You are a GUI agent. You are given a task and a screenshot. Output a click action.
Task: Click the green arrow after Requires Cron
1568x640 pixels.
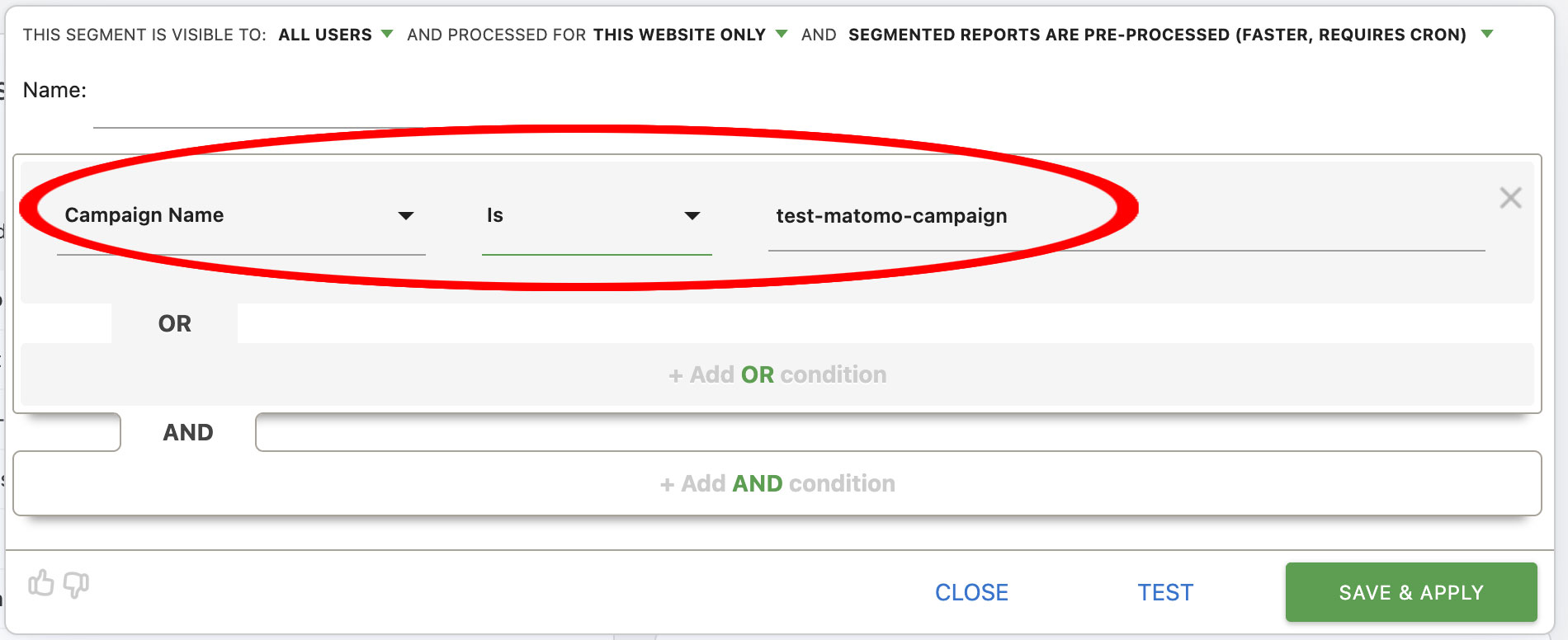[1487, 34]
